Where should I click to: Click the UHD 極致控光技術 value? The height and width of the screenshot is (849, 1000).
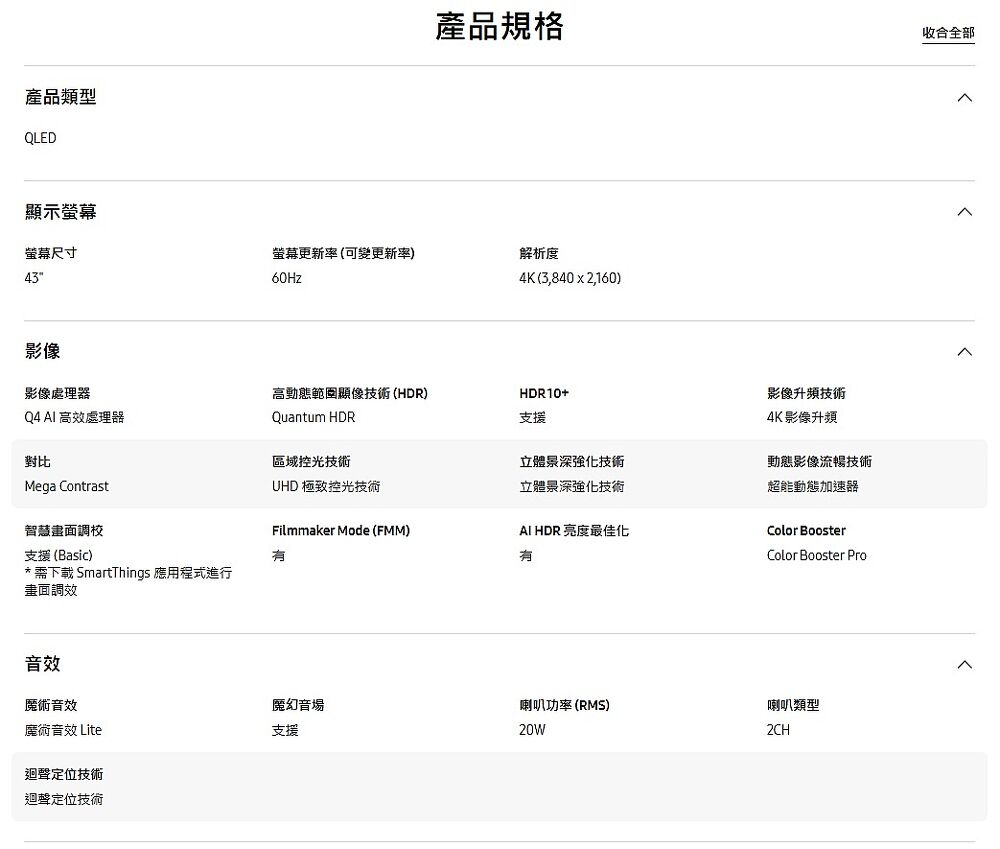pyautogui.click(x=326, y=486)
